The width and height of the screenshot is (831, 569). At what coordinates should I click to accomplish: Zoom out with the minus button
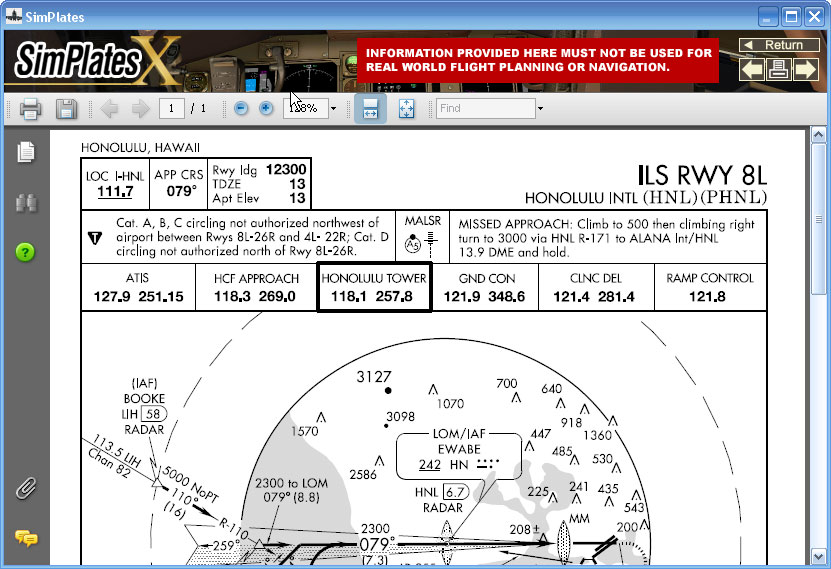(x=241, y=109)
